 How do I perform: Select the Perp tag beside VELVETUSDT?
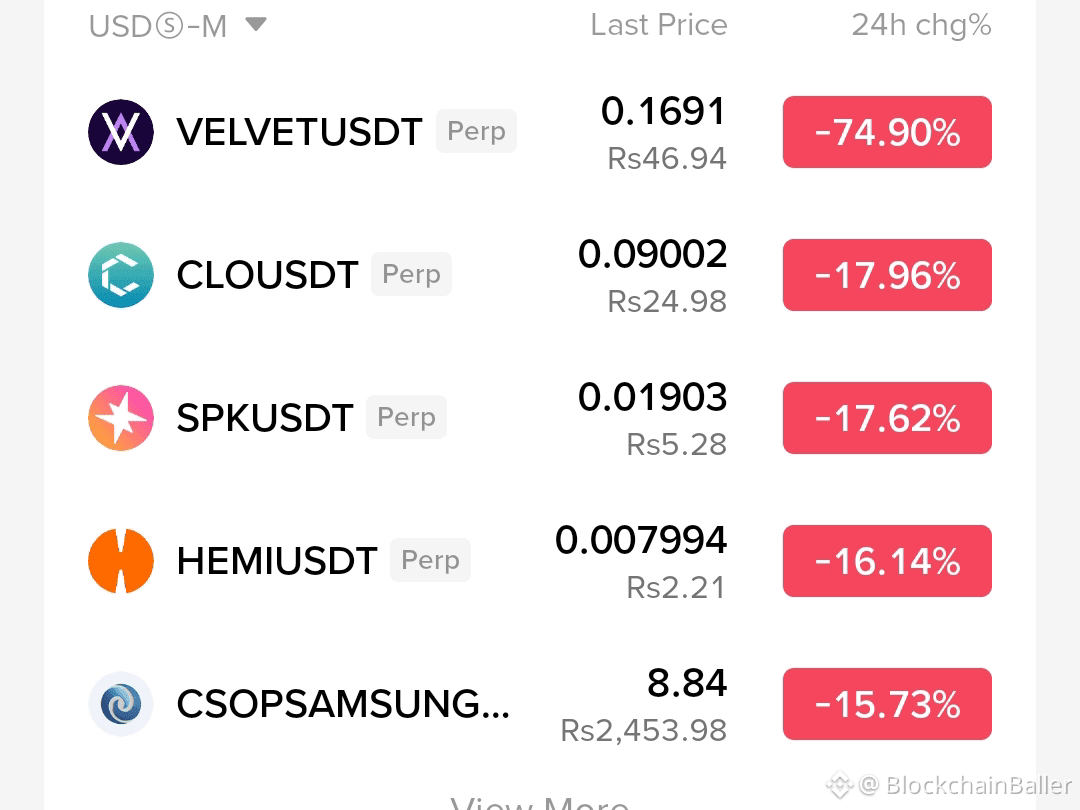(476, 131)
